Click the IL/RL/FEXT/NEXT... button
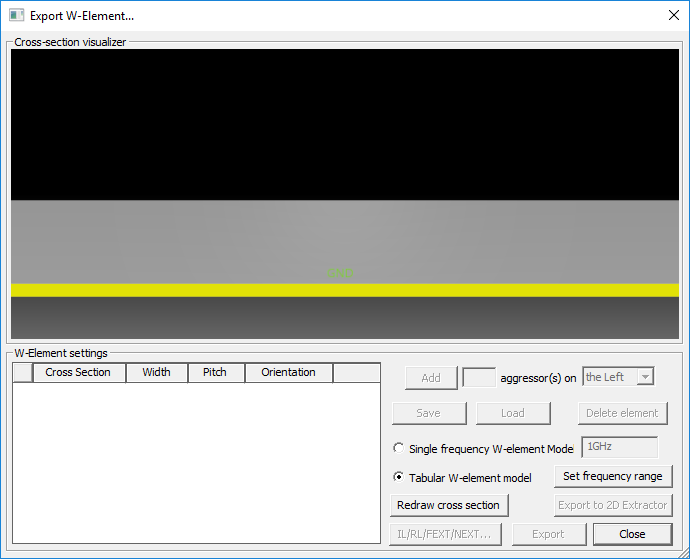 point(445,534)
